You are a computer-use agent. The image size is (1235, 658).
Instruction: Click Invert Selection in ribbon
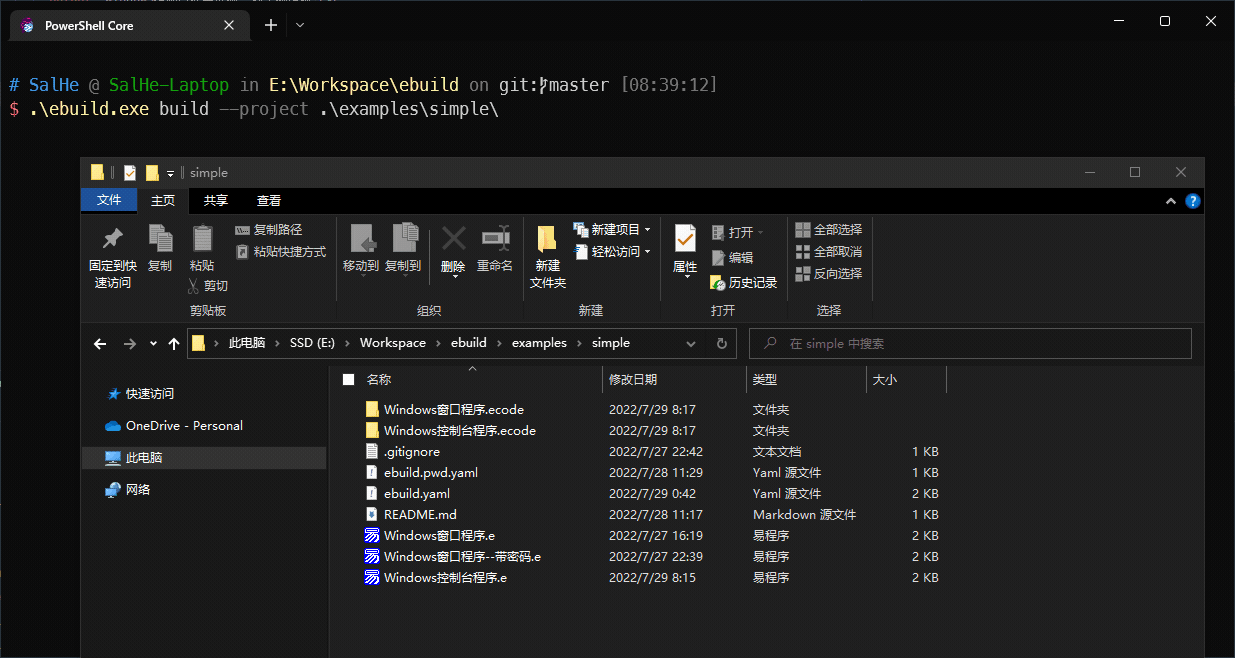click(x=828, y=274)
